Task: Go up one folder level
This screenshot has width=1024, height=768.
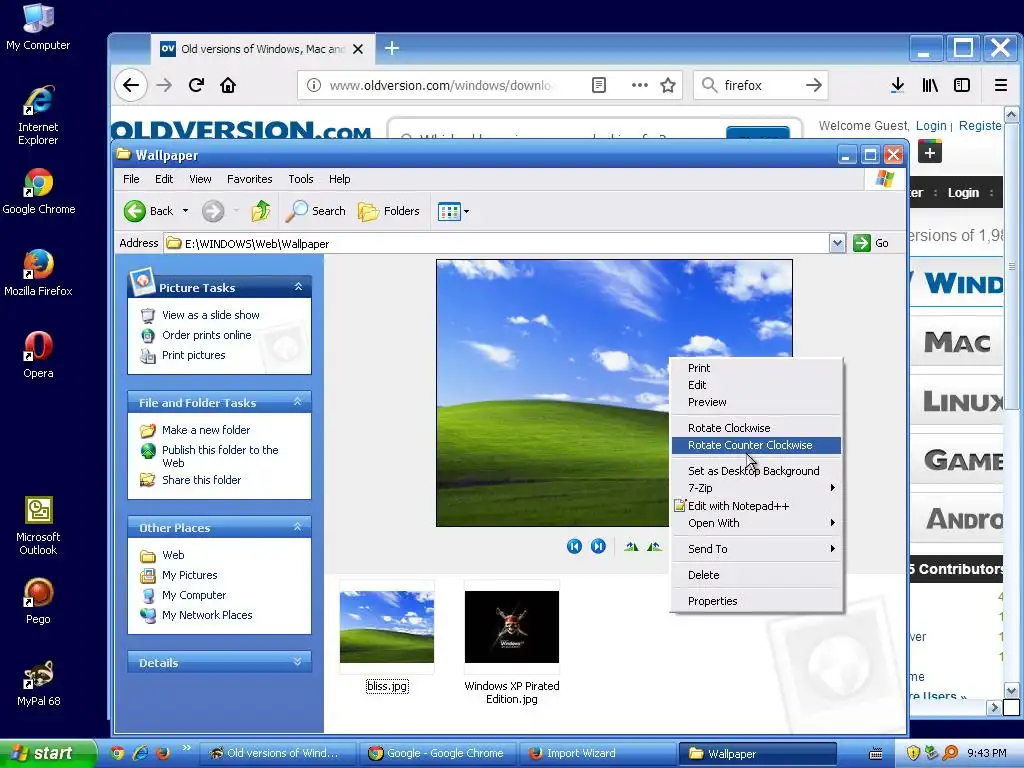Action: coord(261,211)
